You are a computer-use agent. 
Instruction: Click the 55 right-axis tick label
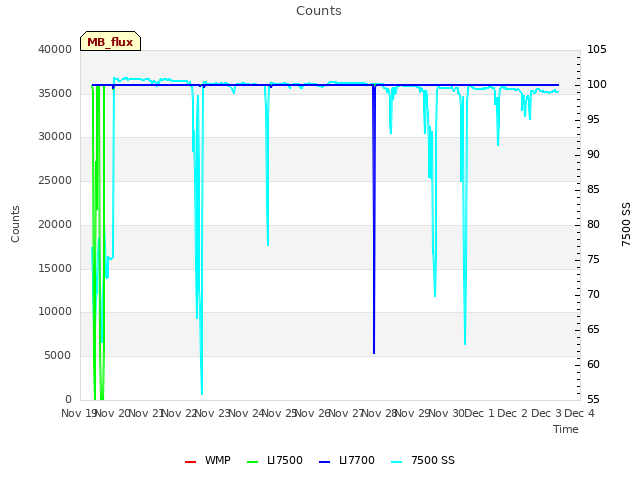593,400
